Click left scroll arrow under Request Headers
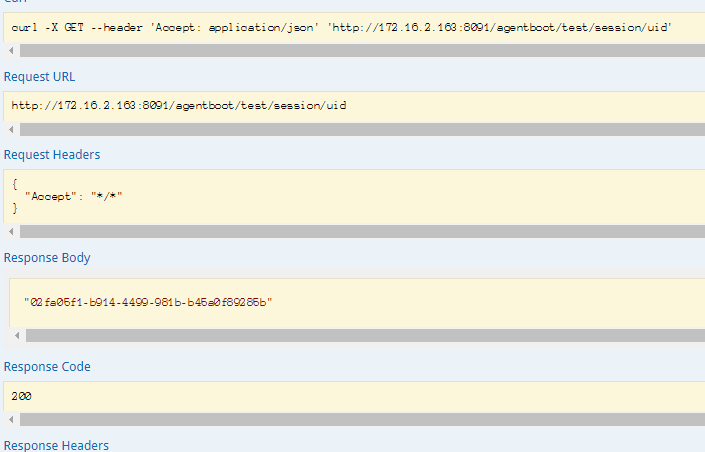 (11, 232)
